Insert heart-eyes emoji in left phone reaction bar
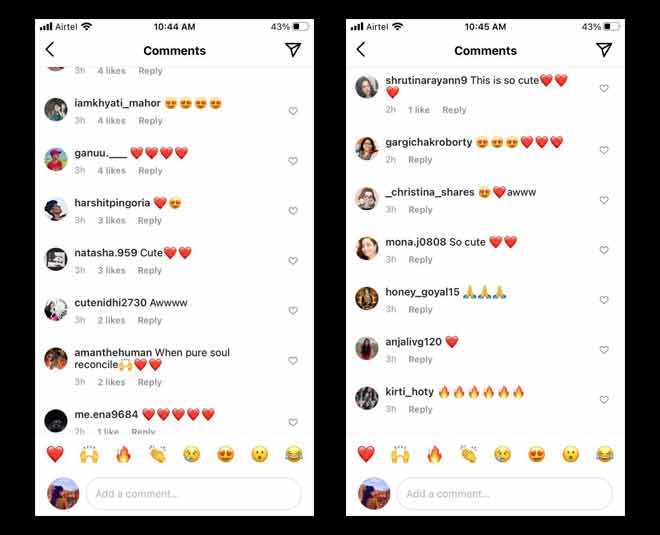660x535 pixels. (226, 454)
